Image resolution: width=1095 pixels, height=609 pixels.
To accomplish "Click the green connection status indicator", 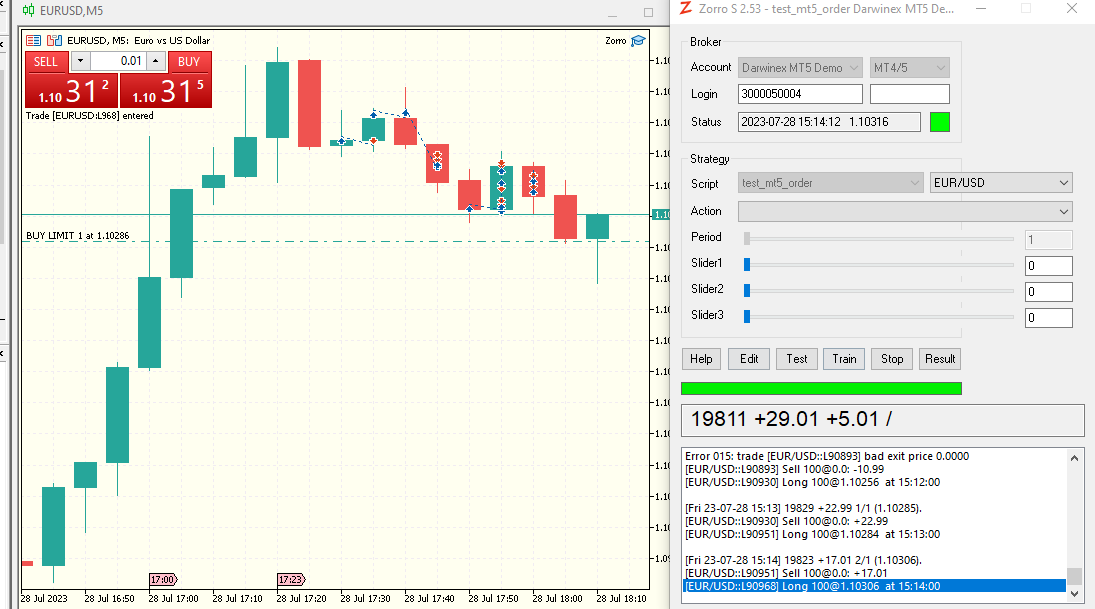I will [939, 122].
